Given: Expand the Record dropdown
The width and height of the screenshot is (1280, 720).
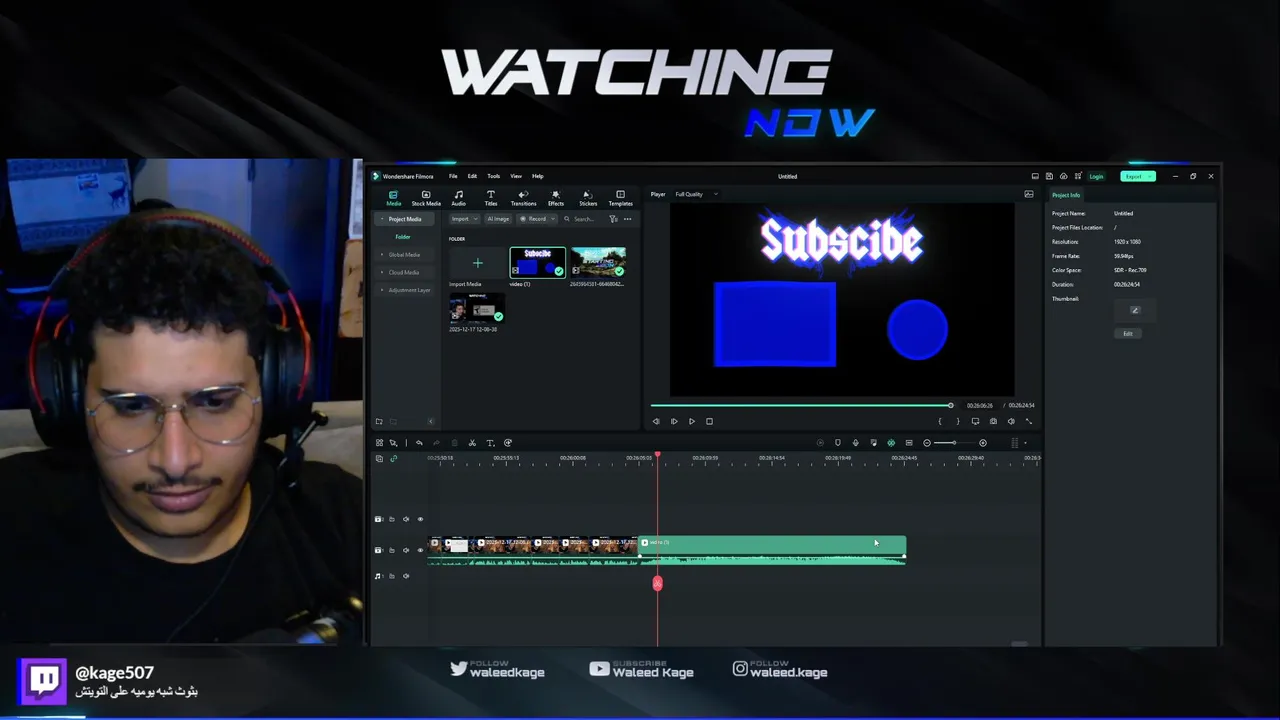Looking at the screenshot, I should (x=537, y=219).
